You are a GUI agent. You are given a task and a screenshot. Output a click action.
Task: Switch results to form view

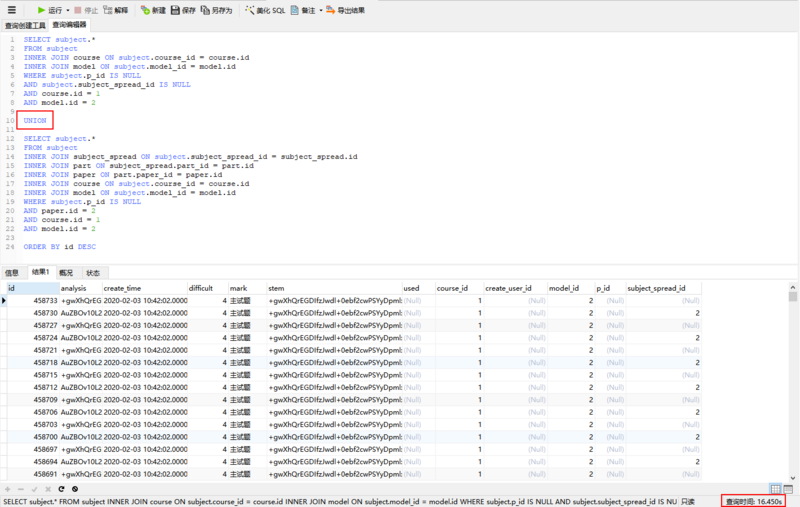click(788, 489)
